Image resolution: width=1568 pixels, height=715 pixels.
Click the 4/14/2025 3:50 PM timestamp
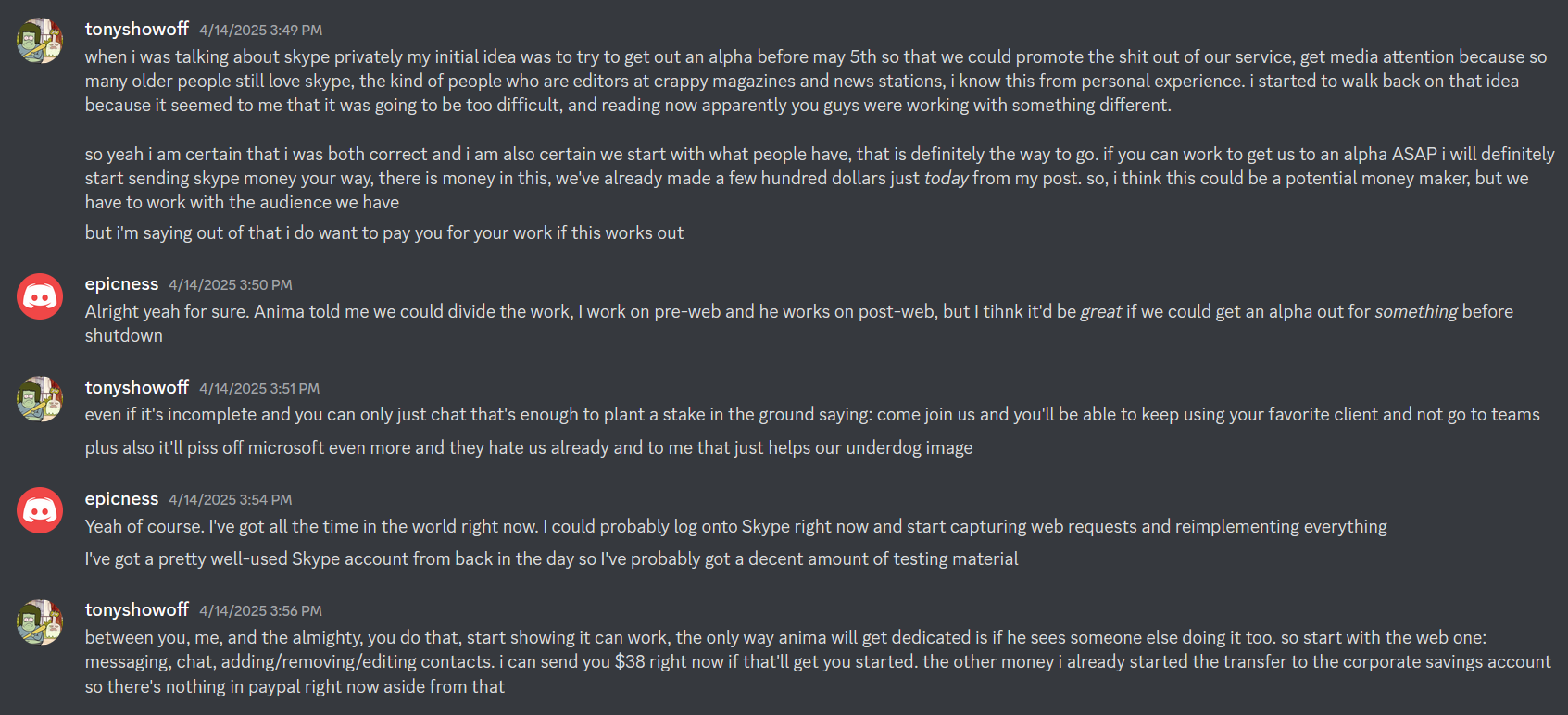231,285
